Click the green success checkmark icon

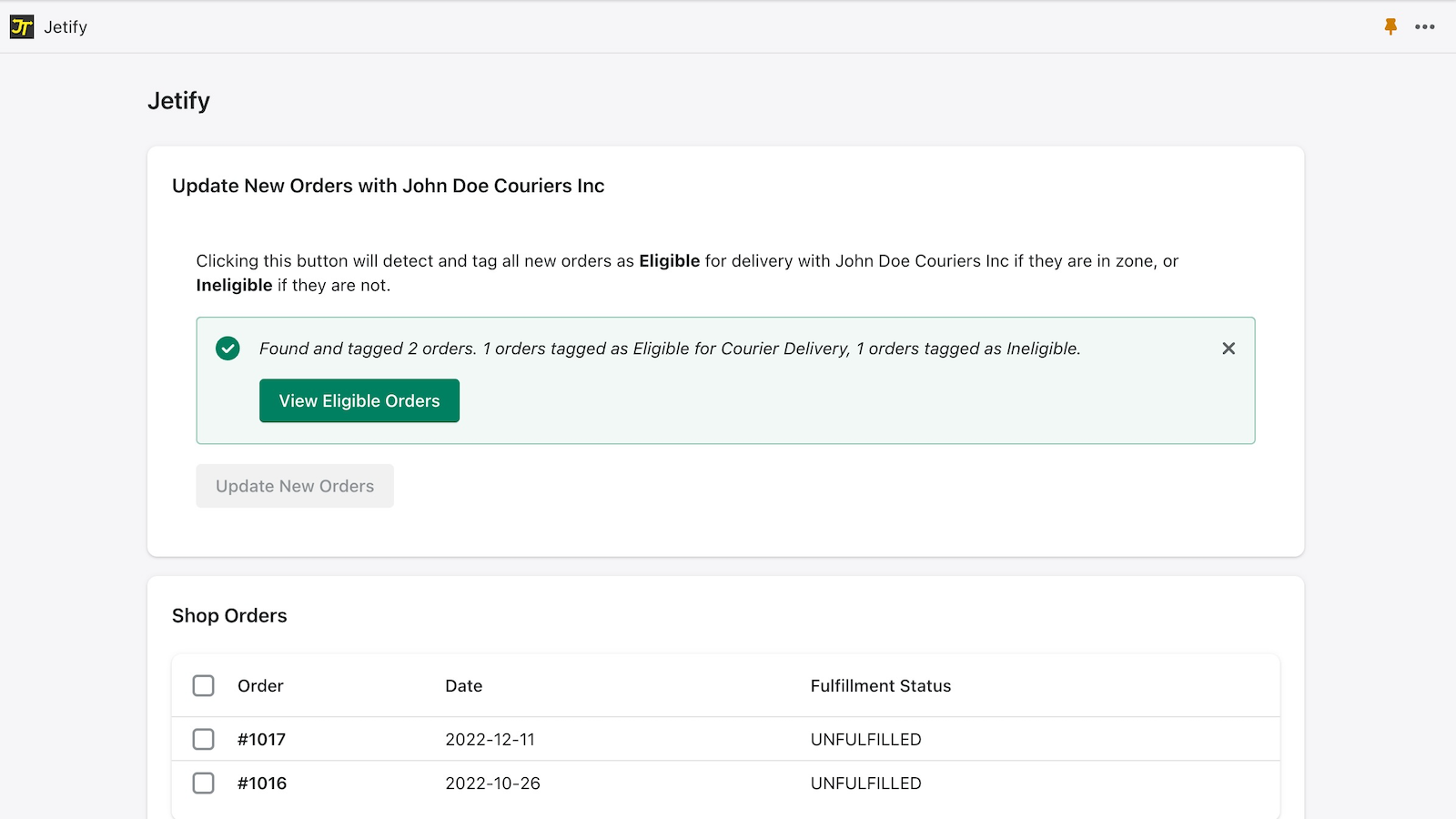click(227, 349)
